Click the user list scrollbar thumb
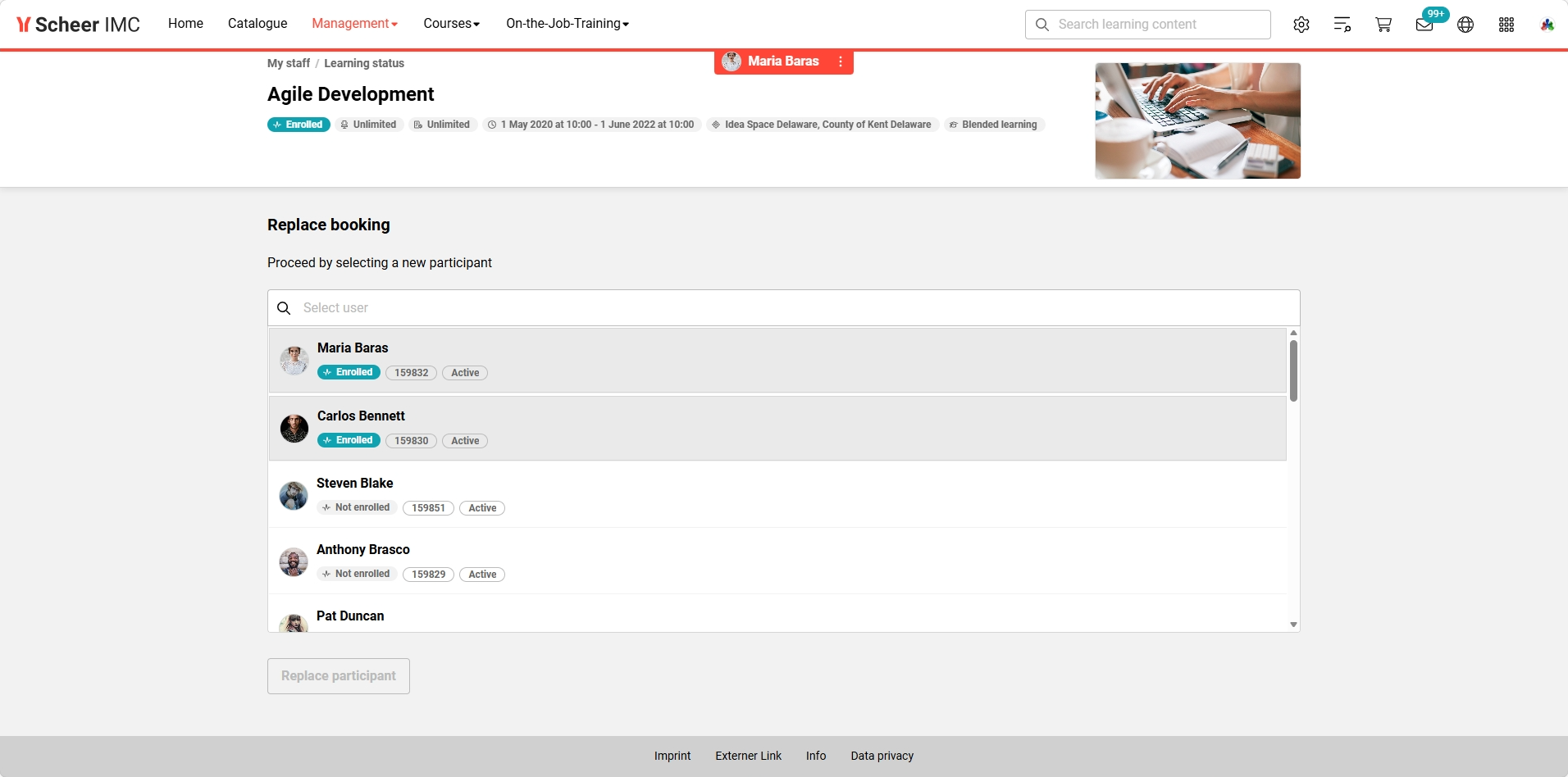The image size is (1568, 777). coord(1293,371)
